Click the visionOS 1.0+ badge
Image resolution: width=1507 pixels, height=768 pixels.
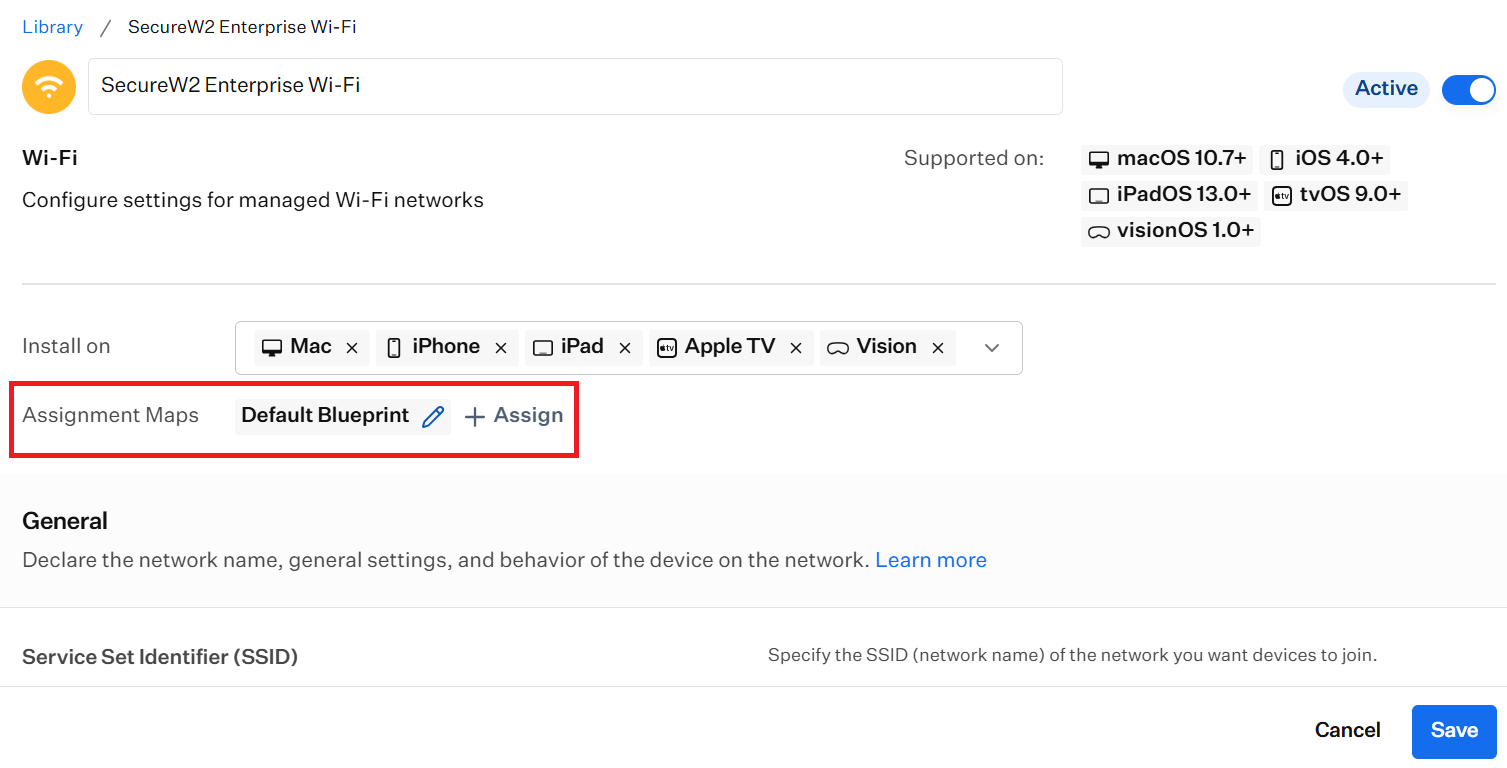(1171, 231)
